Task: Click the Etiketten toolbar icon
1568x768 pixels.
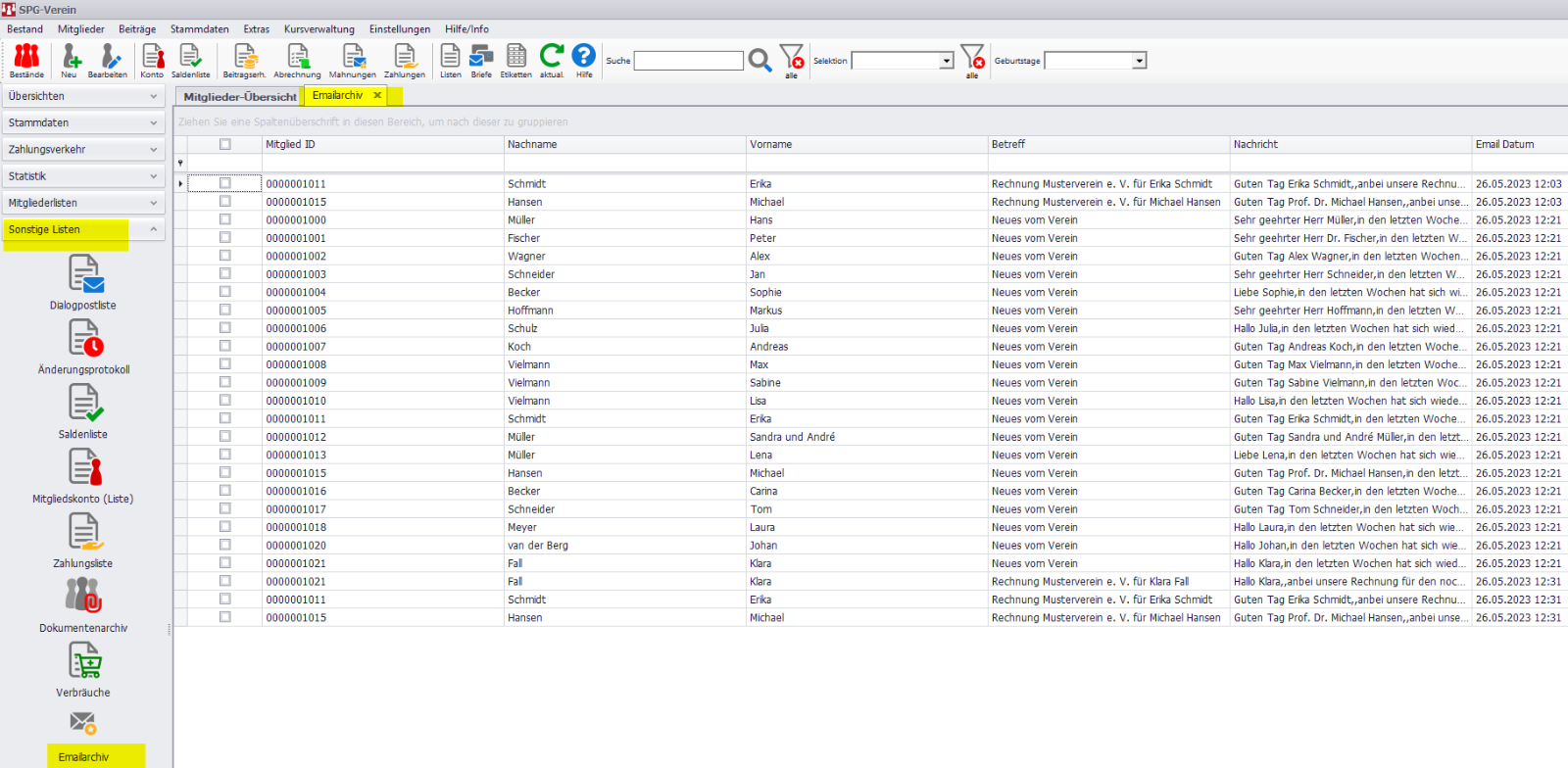Action: 515,60
